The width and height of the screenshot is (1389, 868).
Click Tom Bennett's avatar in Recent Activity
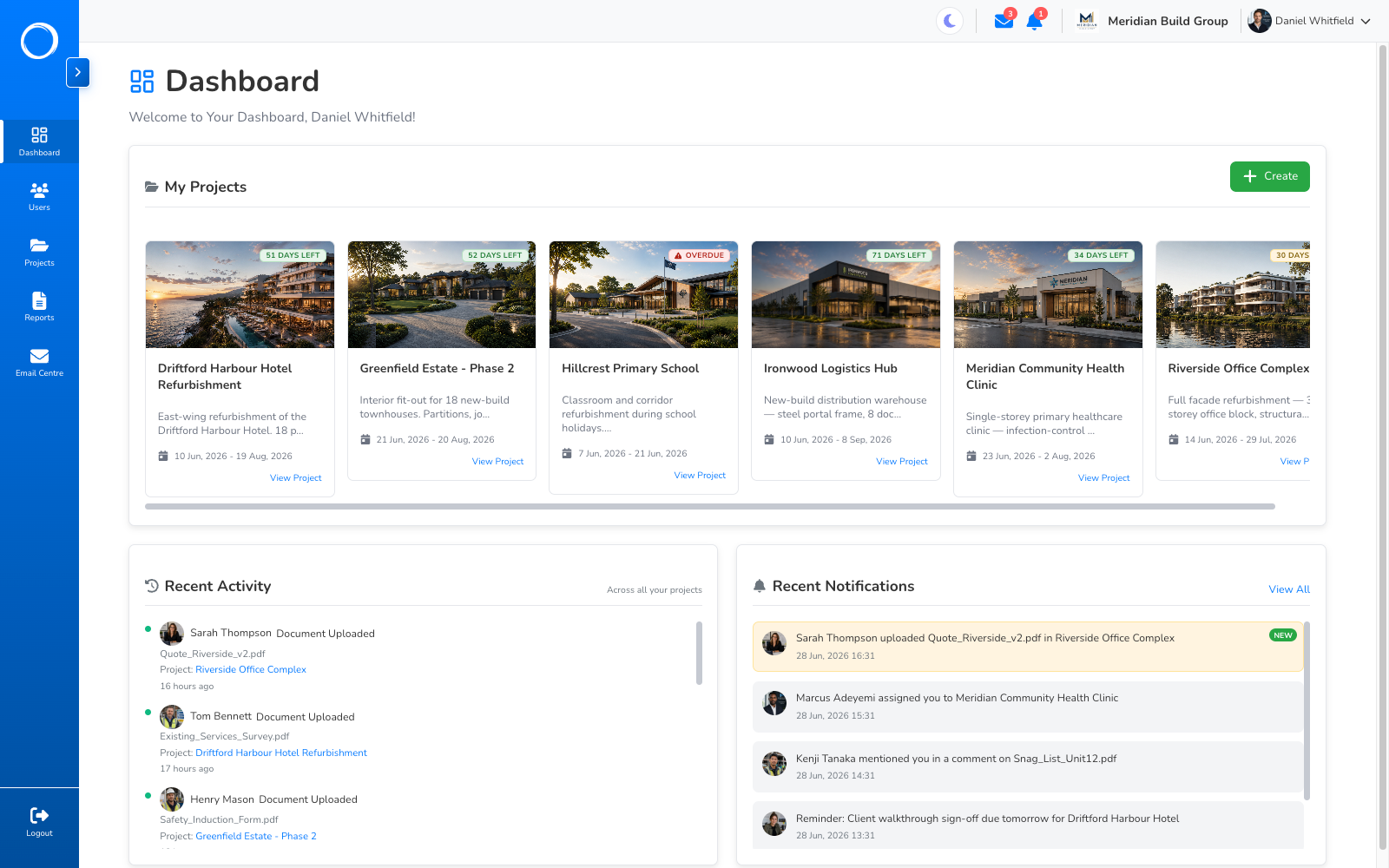(172, 717)
